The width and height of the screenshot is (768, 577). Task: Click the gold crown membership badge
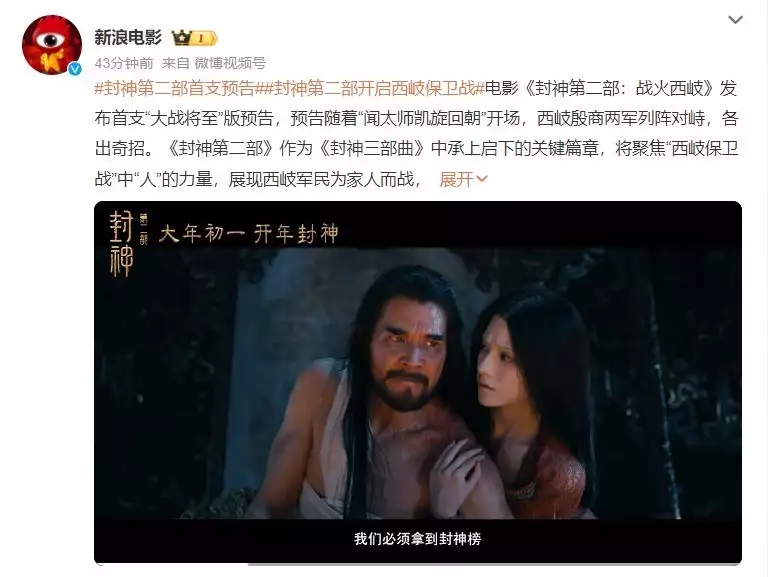[181, 38]
